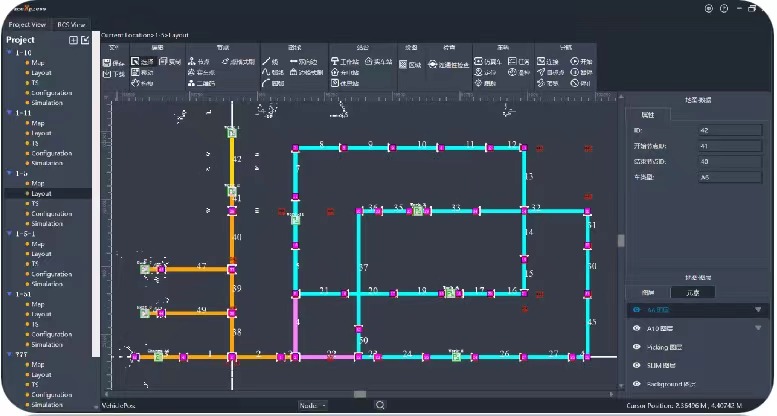This screenshot has width=777, height=416.
Task: Open the Node dropdown in the status bar
Action: (x=312, y=405)
